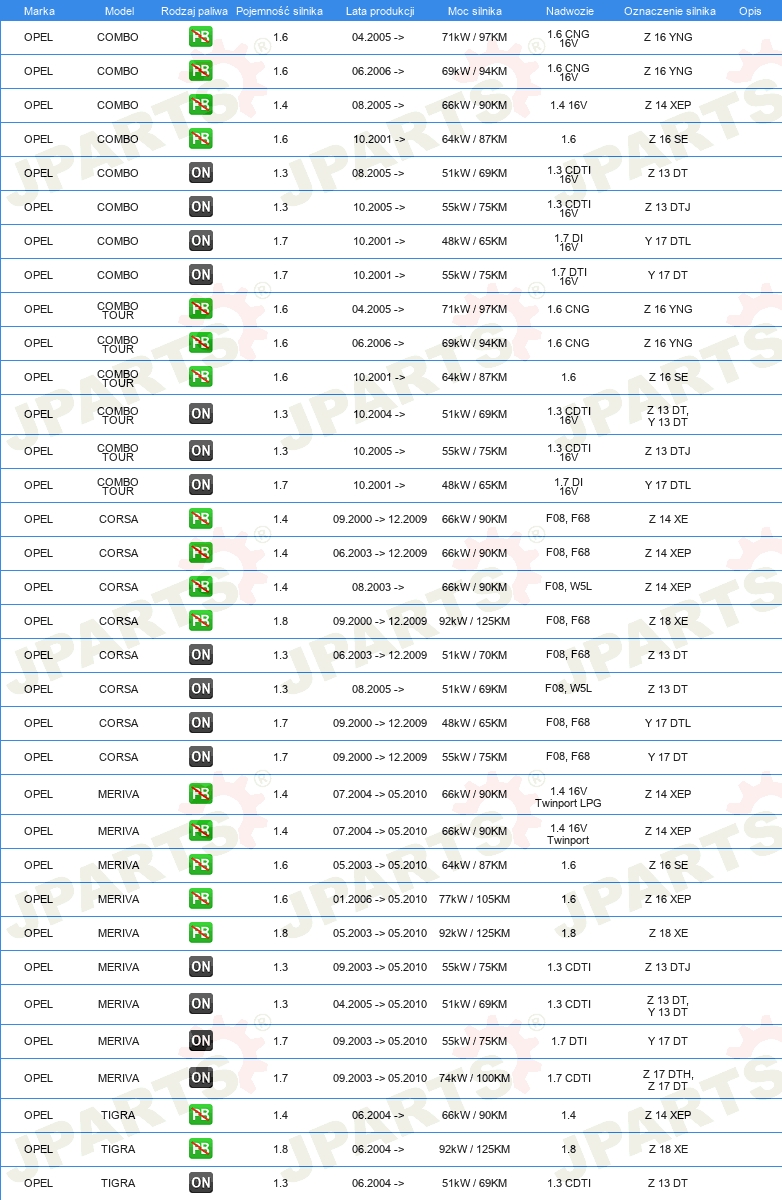The image size is (782, 1200).
Task: Click PB icon in MERIVA 1.8 Z 18 XE row
Action: [200, 933]
